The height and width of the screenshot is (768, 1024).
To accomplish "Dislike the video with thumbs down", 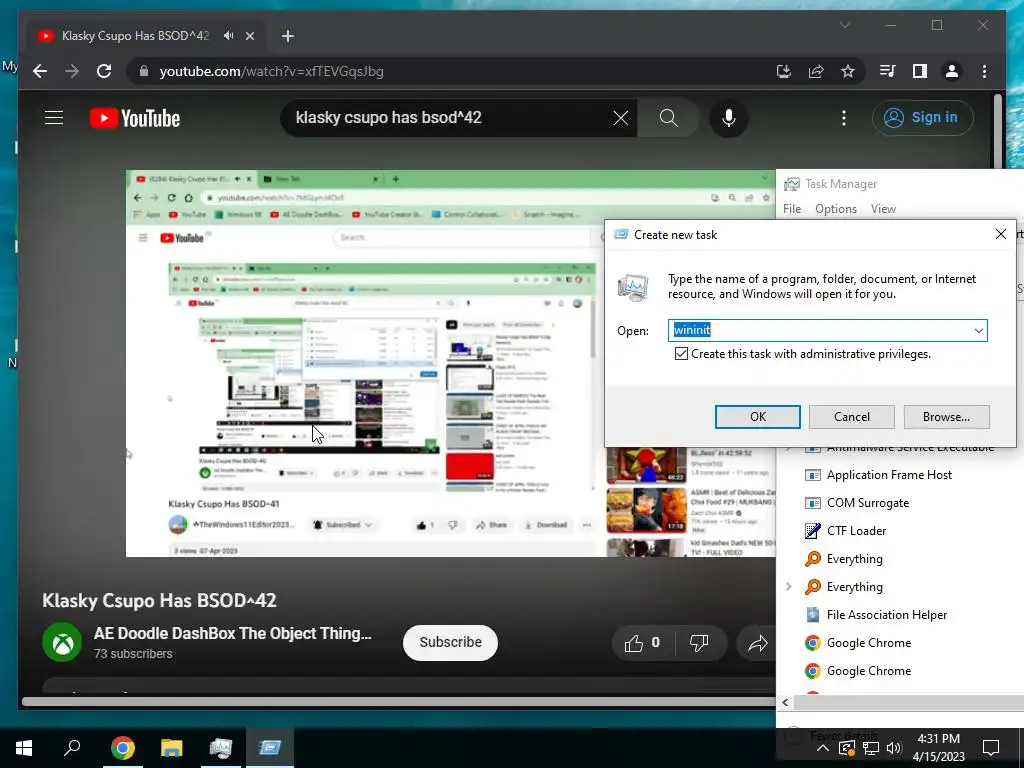I will 699,643.
